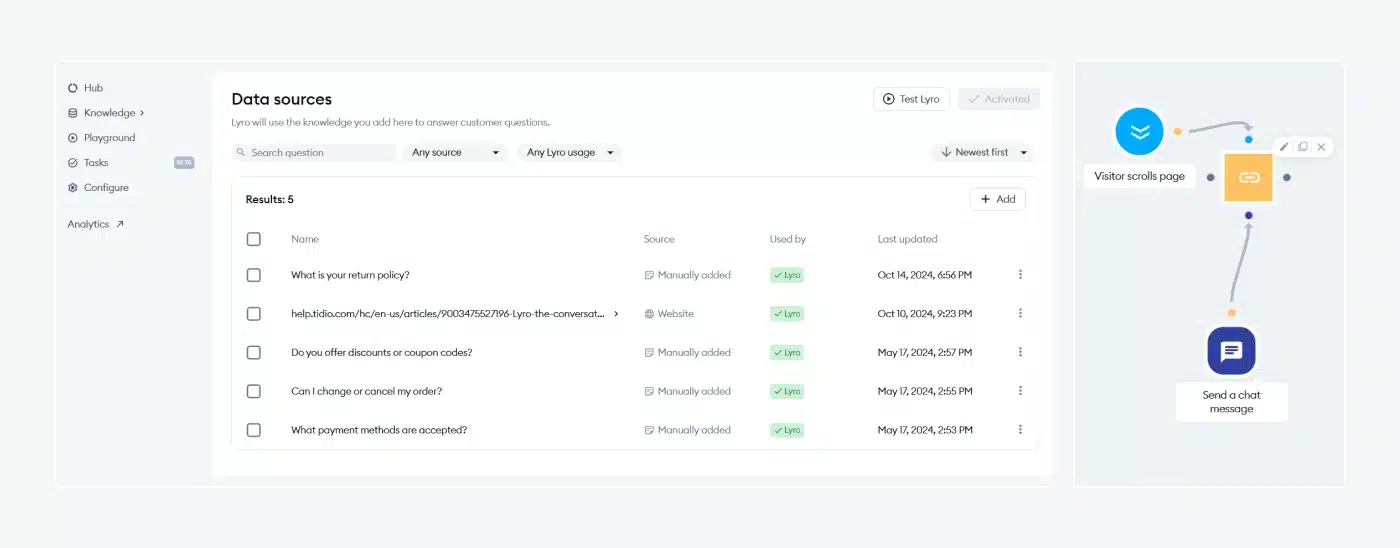Click the 'Visitor scrolls page' label
1400x548 pixels.
[x=1139, y=176]
